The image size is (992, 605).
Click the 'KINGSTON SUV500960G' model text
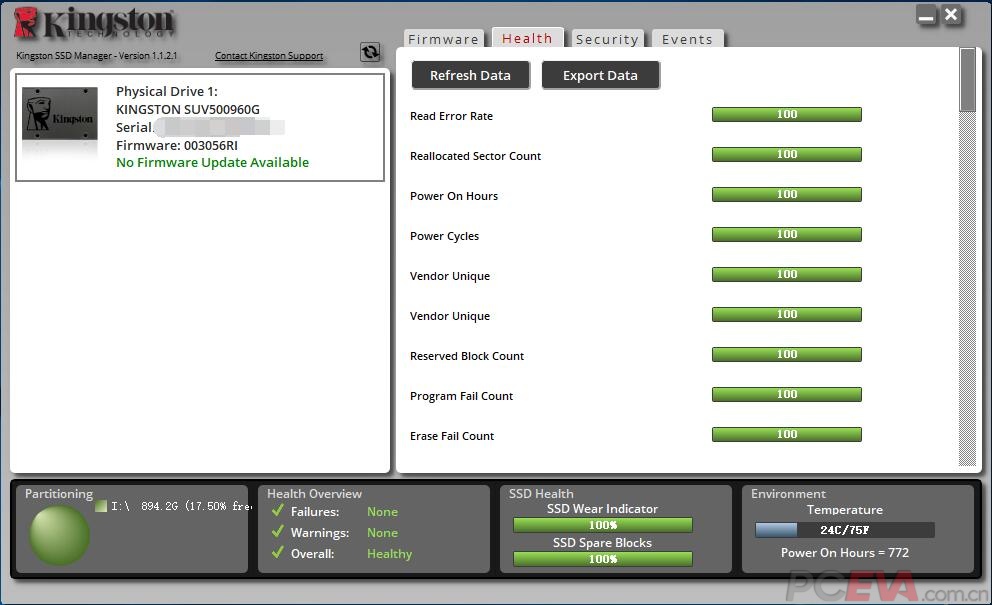pos(188,109)
